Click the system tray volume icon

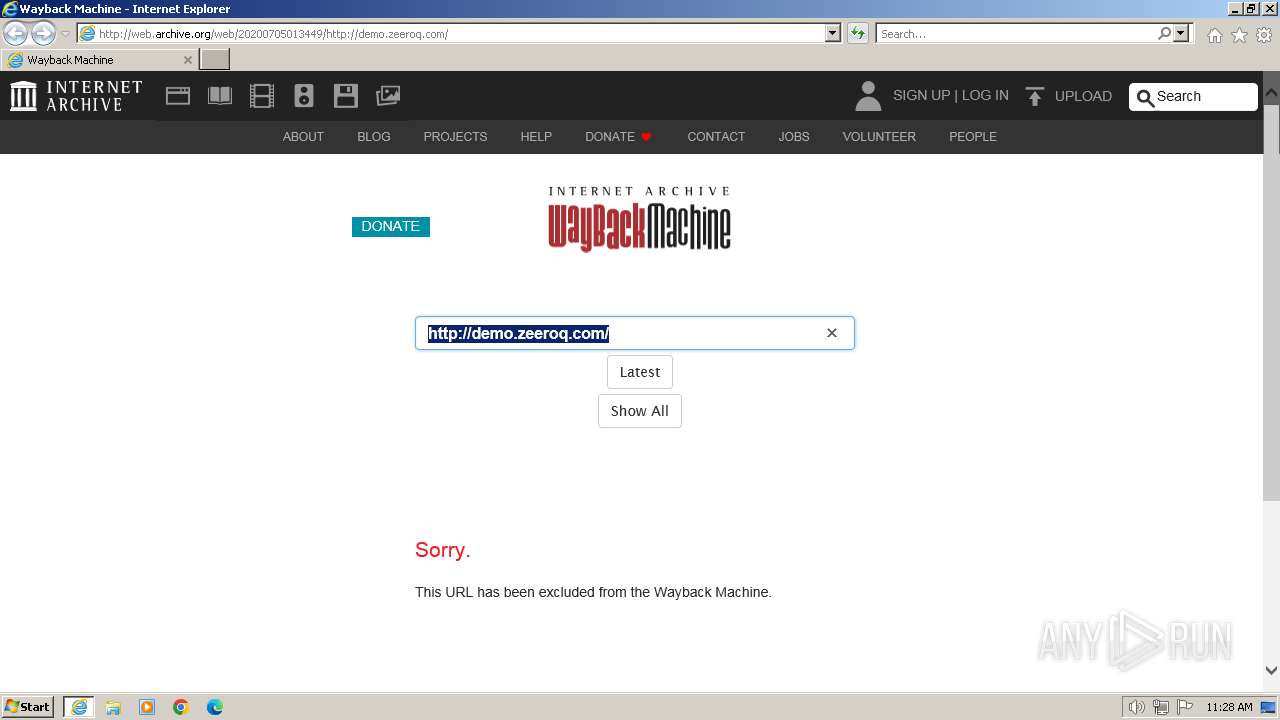(x=1137, y=707)
